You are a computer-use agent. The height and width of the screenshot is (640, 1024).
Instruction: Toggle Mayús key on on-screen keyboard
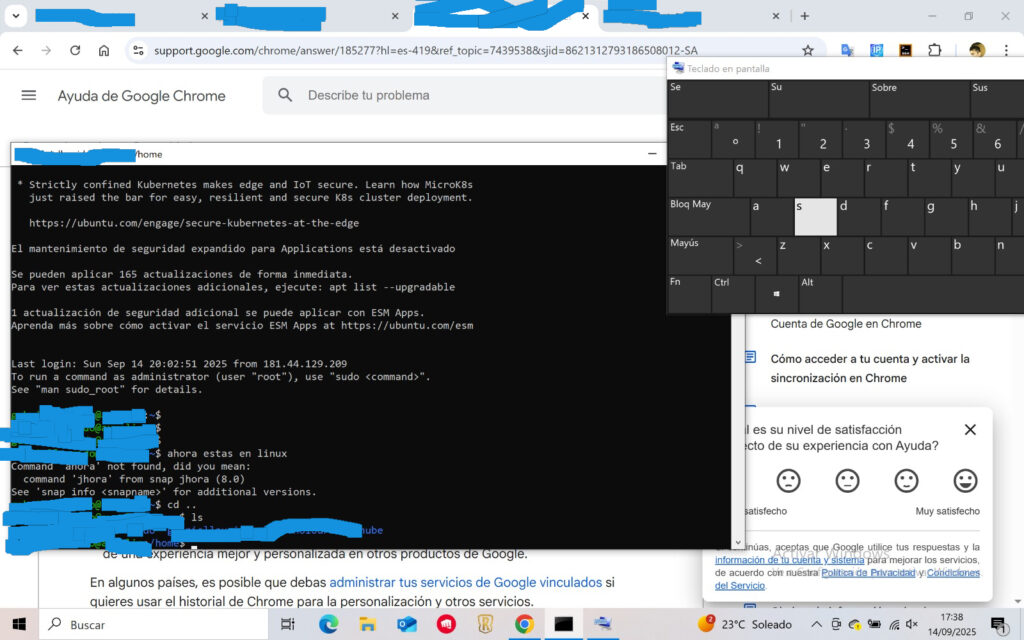tap(700, 255)
